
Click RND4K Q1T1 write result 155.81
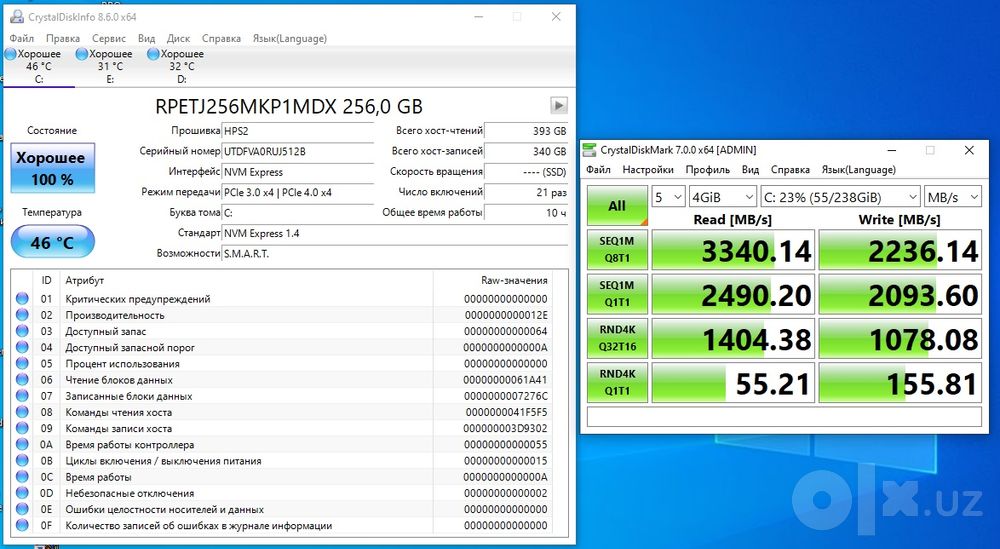900,382
